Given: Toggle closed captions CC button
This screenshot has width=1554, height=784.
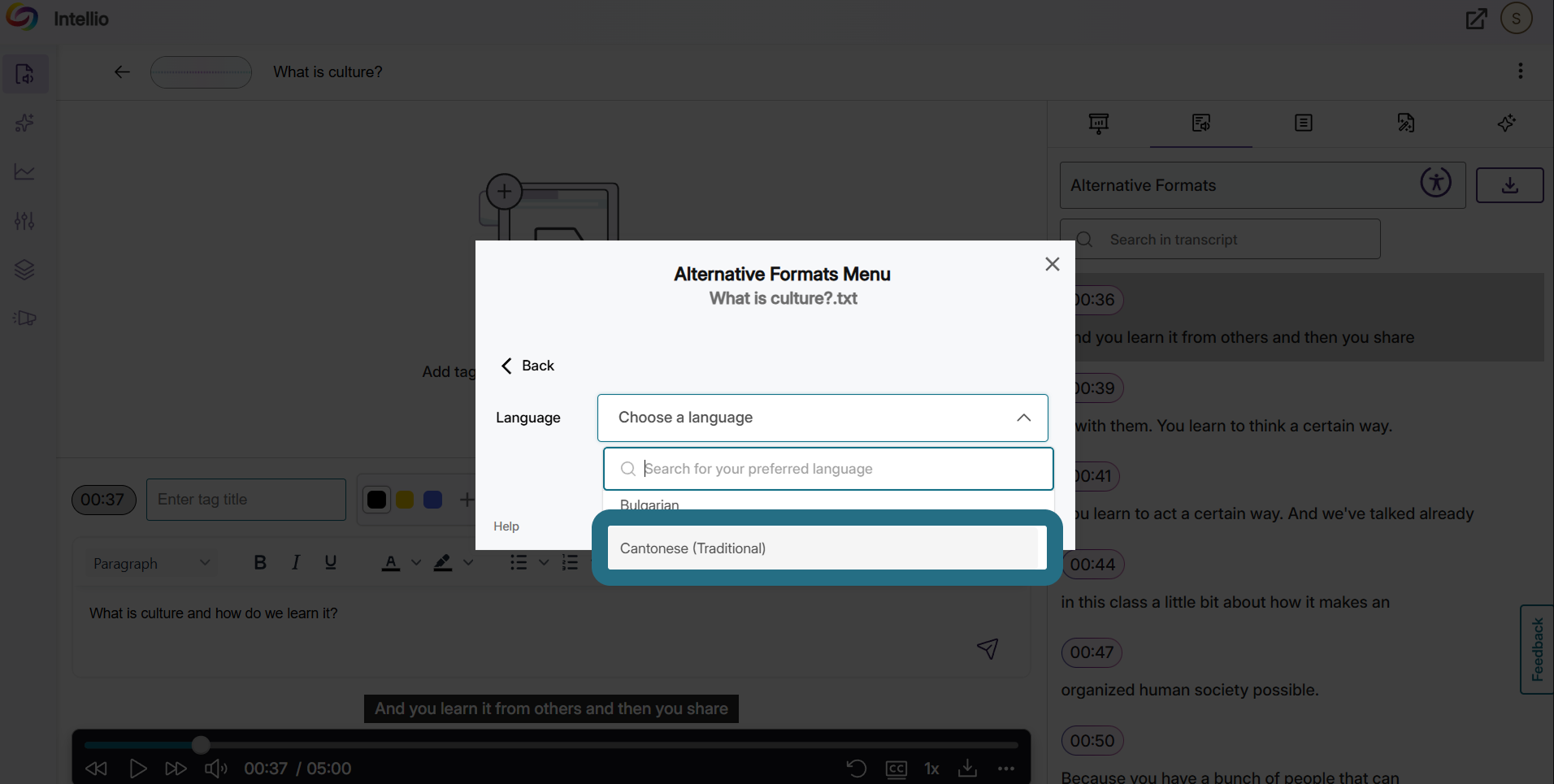Looking at the screenshot, I should (896, 769).
